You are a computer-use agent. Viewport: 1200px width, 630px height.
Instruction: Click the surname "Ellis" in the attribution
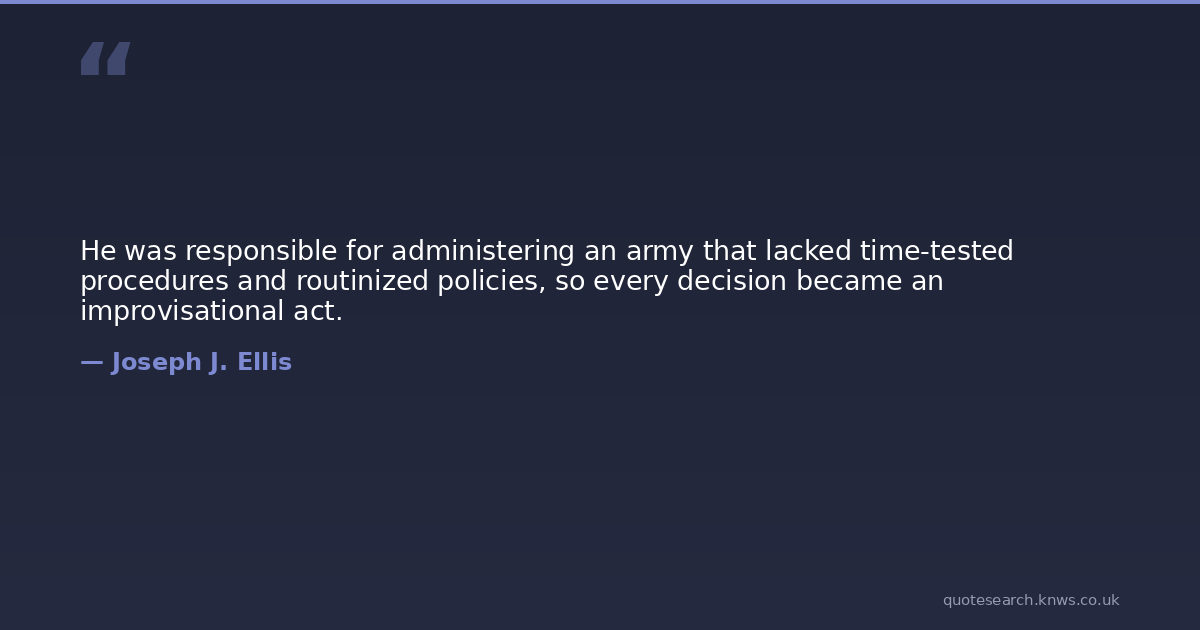tap(264, 363)
